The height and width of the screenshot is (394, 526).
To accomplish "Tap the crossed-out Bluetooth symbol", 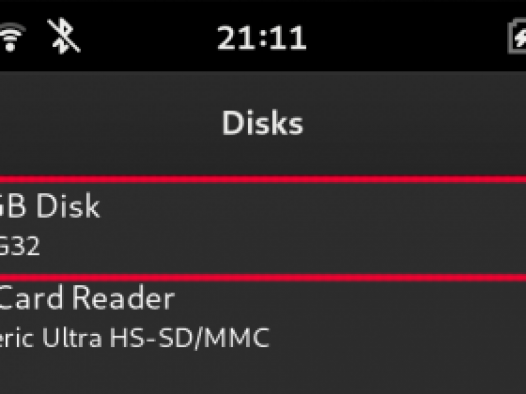I will 64,37.
